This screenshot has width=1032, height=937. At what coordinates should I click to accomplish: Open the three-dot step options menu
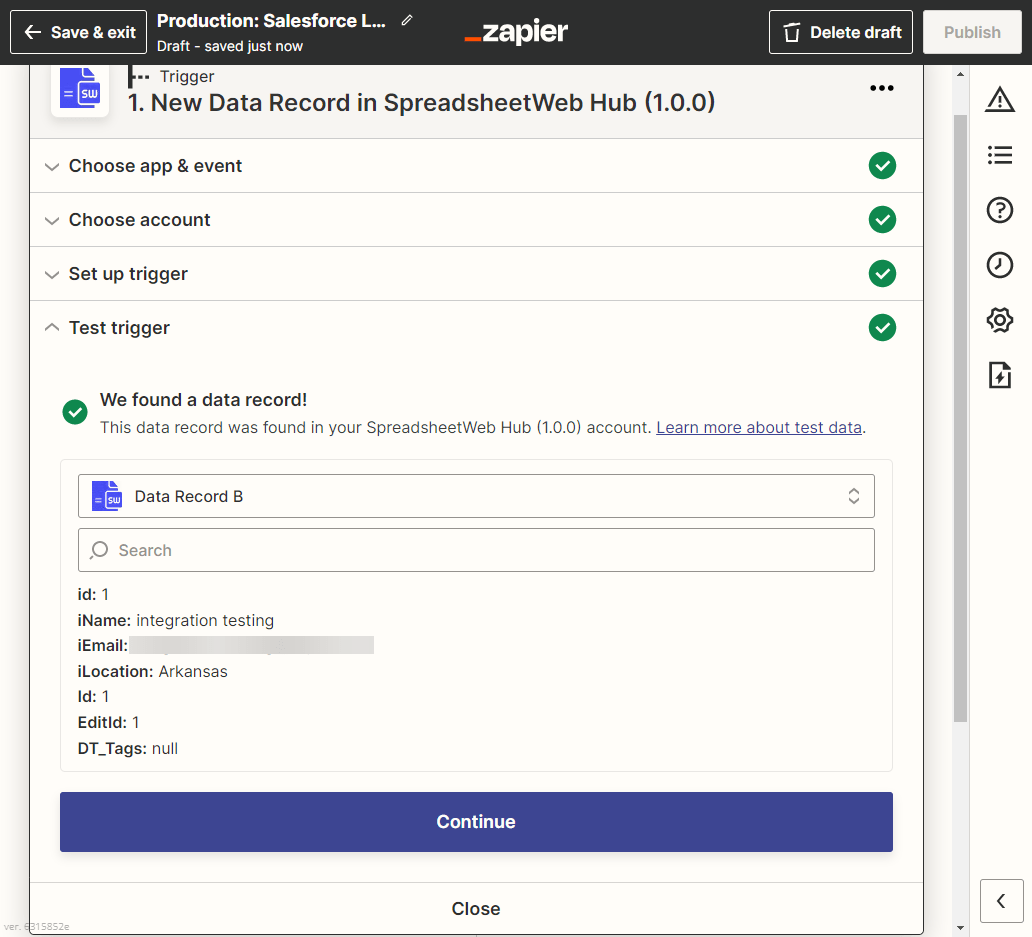881,88
